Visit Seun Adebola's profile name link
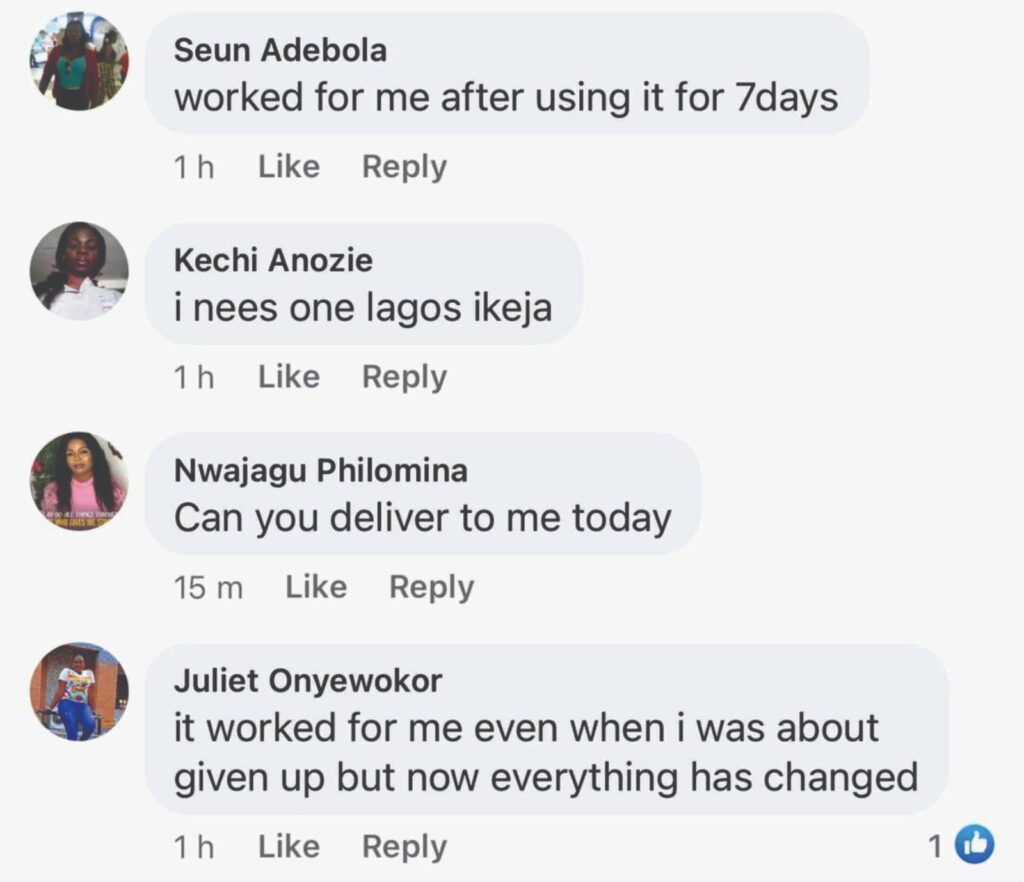Image resolution: width=1024 pixels, height=882 pixels. click(280, 51)
